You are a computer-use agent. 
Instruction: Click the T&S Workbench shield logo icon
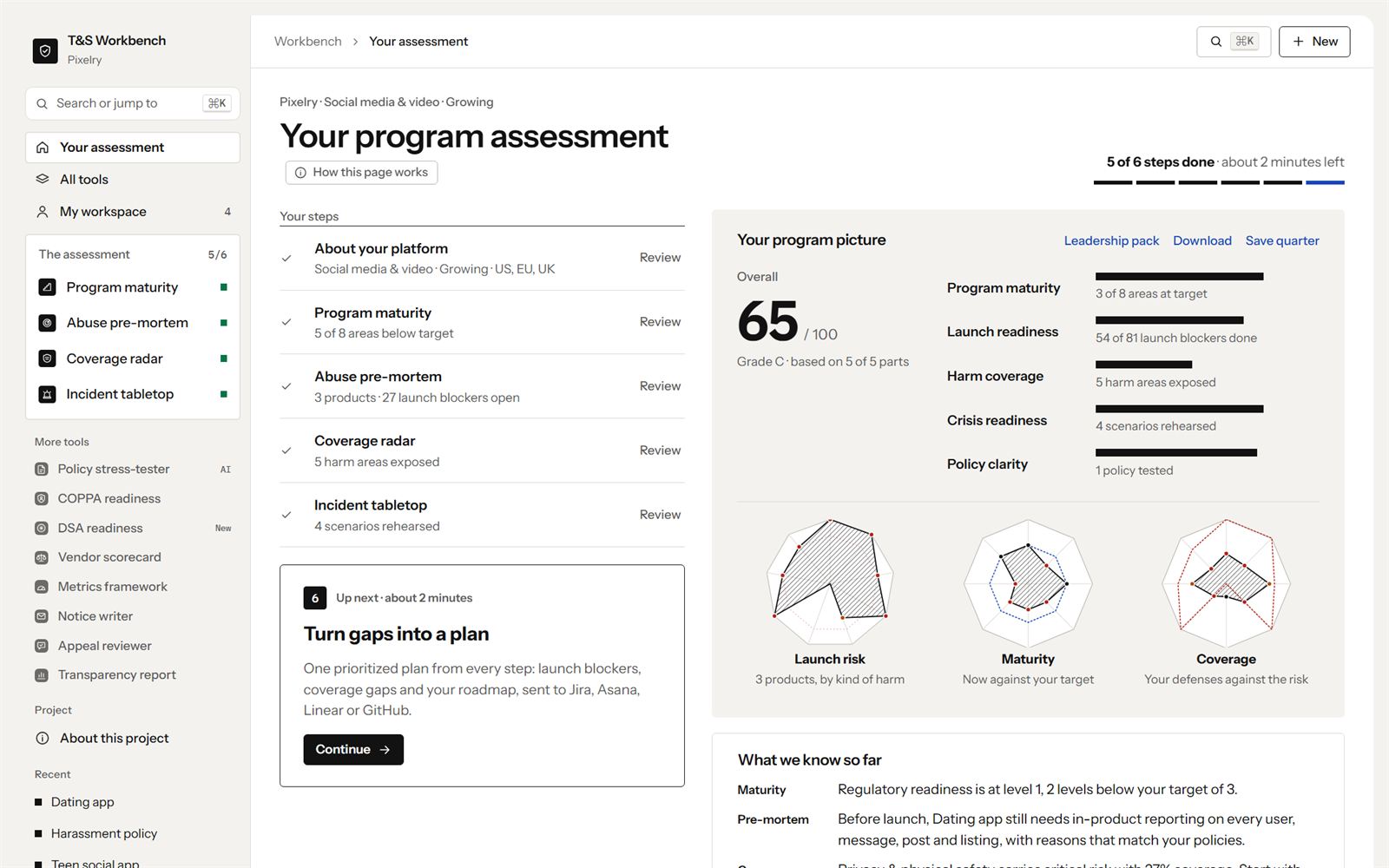[x=45, y=50]
